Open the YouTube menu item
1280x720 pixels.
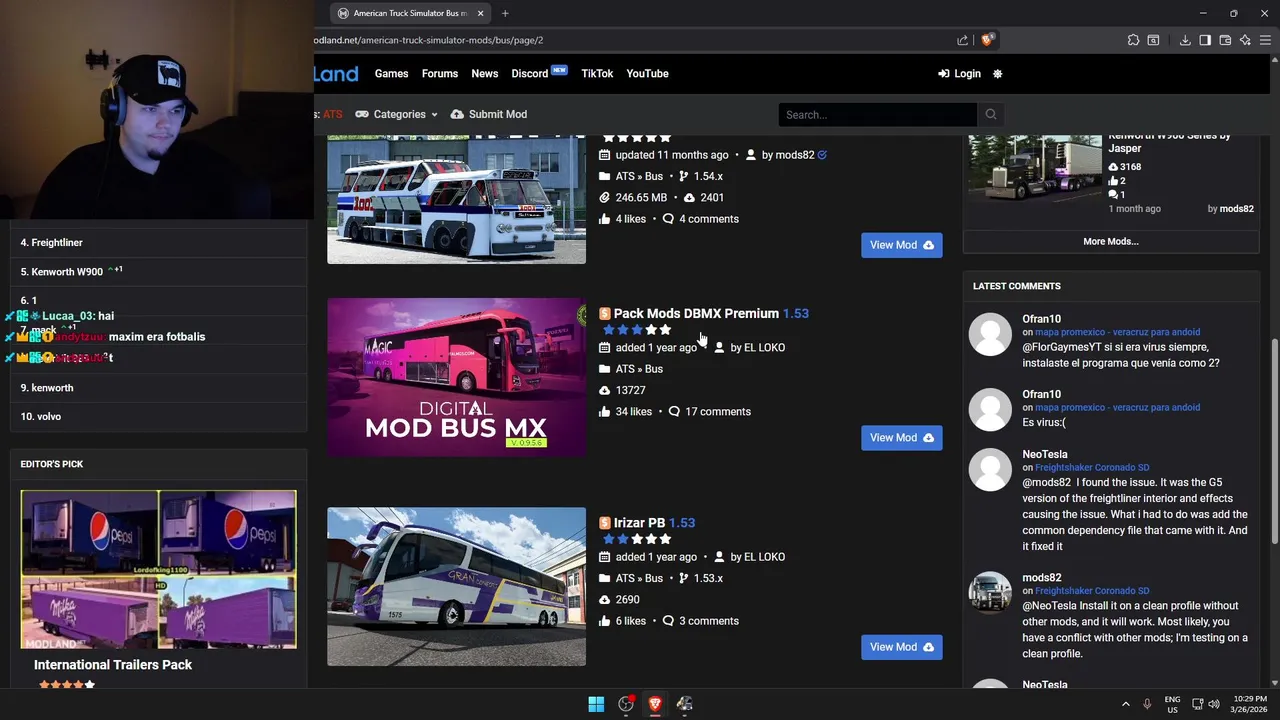[647, 74]
